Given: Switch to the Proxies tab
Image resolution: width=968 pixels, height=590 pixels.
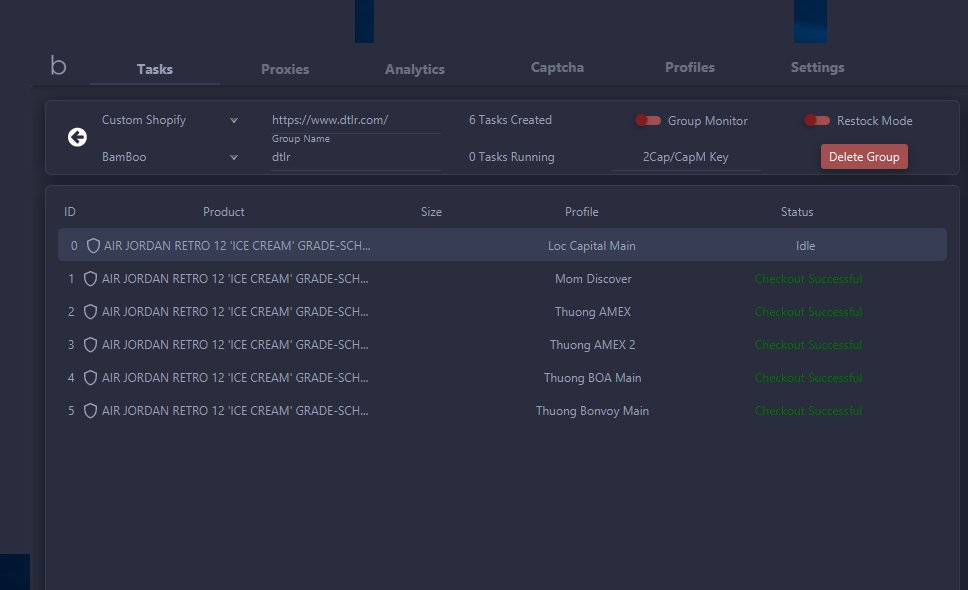Looking at the screenshot, I should [285, 69].
